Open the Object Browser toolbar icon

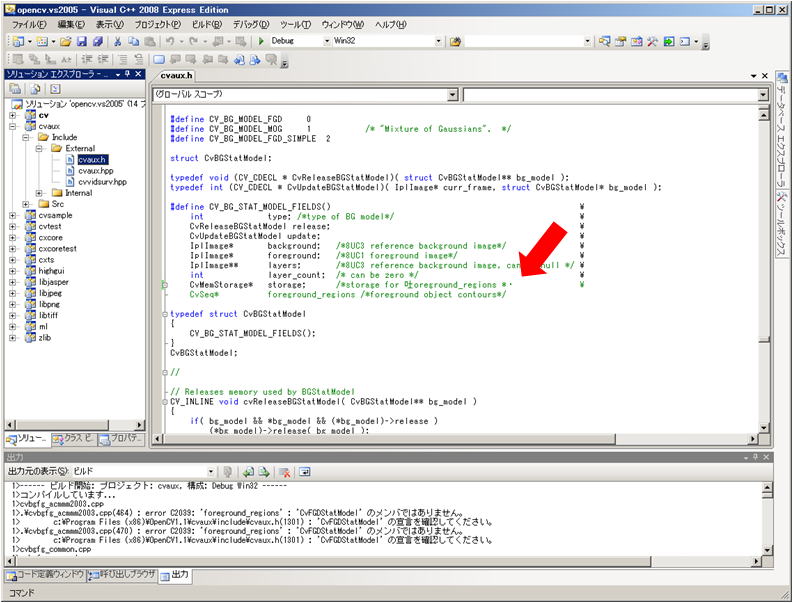click(637, 41)
